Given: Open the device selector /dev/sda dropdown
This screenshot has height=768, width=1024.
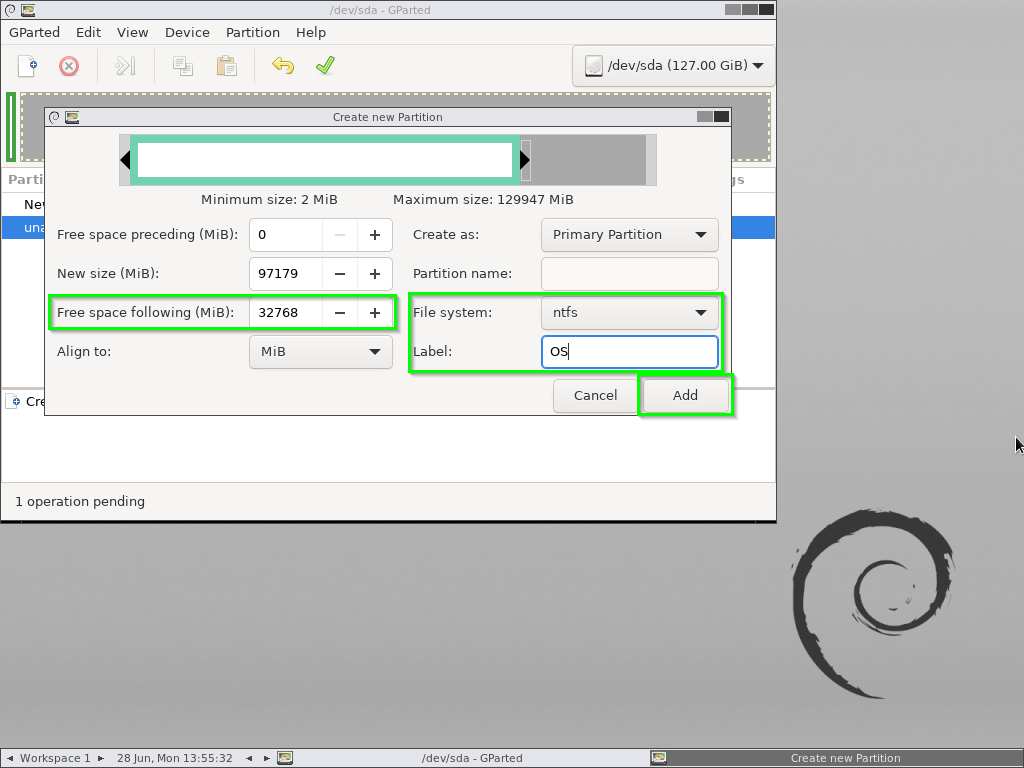Looking at the screenshot, I should (x=673, y=65).
